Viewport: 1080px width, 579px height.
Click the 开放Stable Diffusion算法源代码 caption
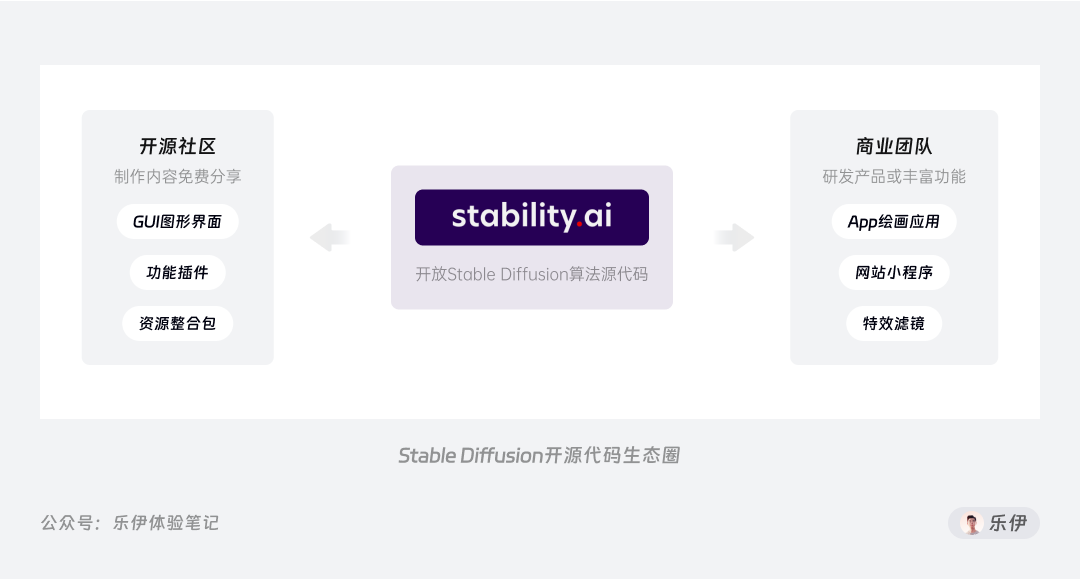click(532, 275)
